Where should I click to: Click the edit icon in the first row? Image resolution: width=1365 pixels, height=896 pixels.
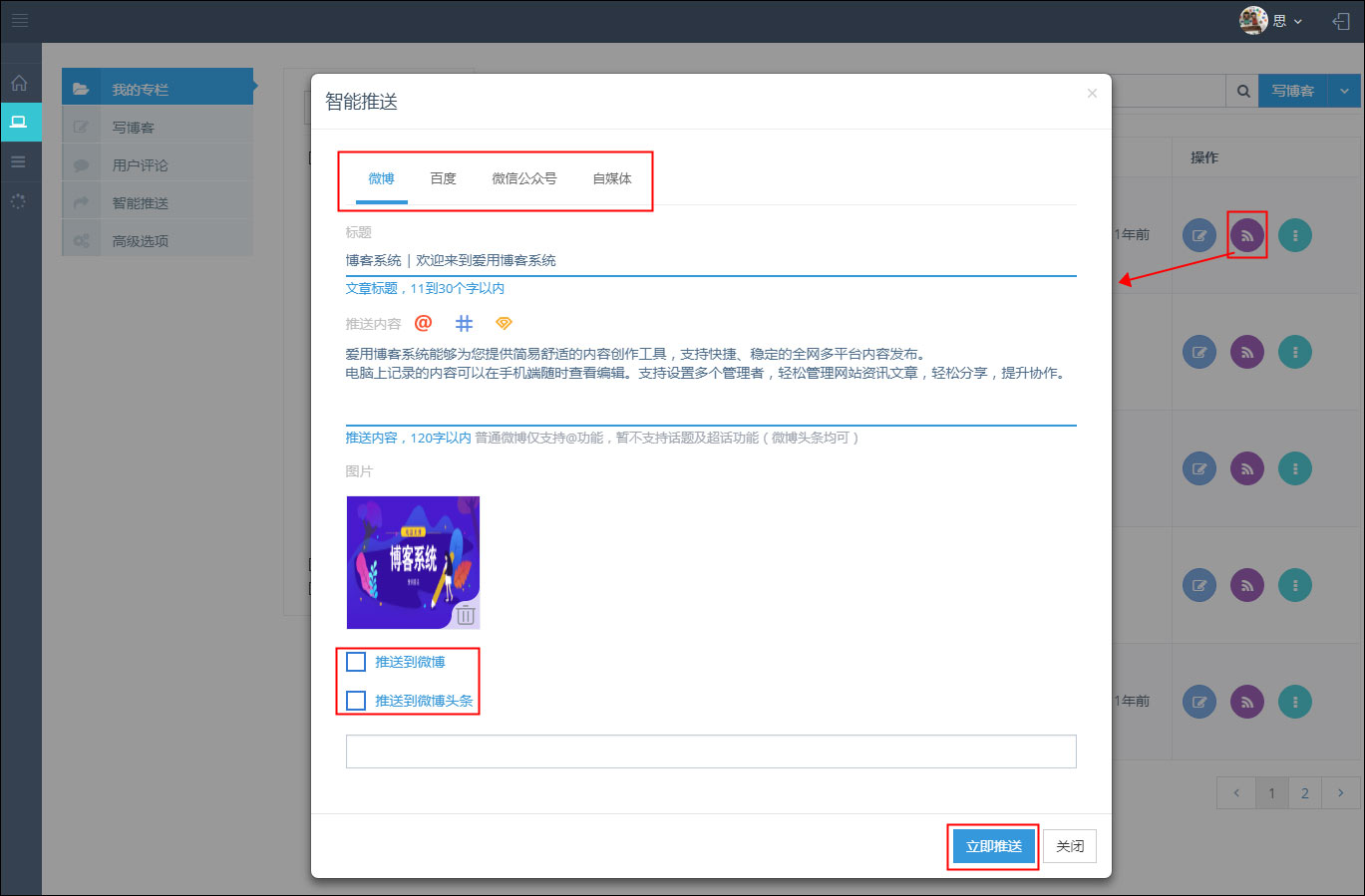click(1199, 235)
